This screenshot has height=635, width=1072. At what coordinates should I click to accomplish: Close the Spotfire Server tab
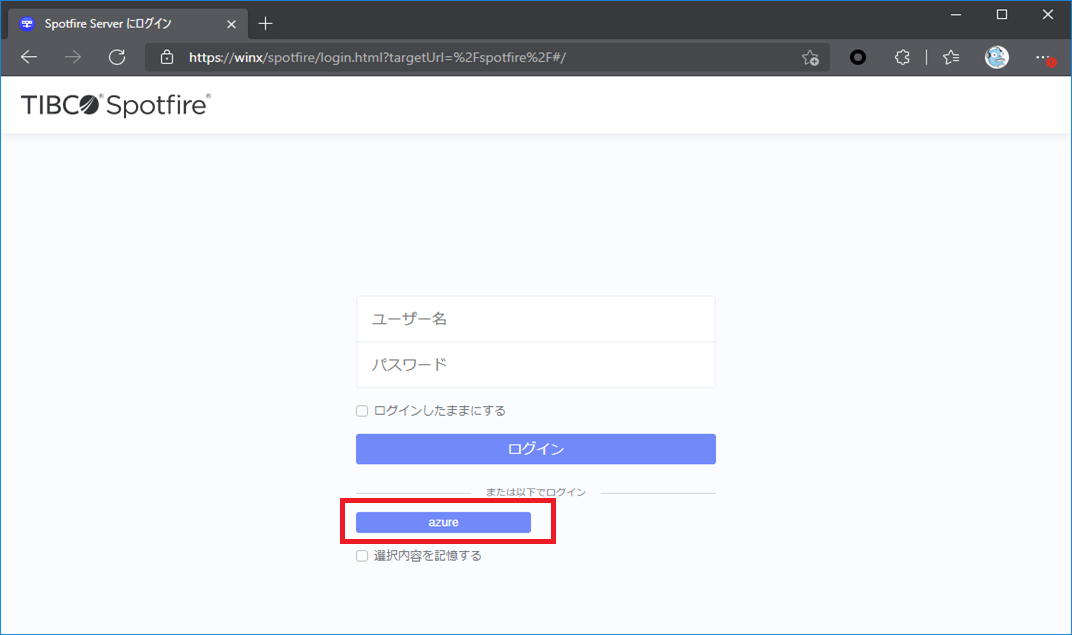point(231,24)
